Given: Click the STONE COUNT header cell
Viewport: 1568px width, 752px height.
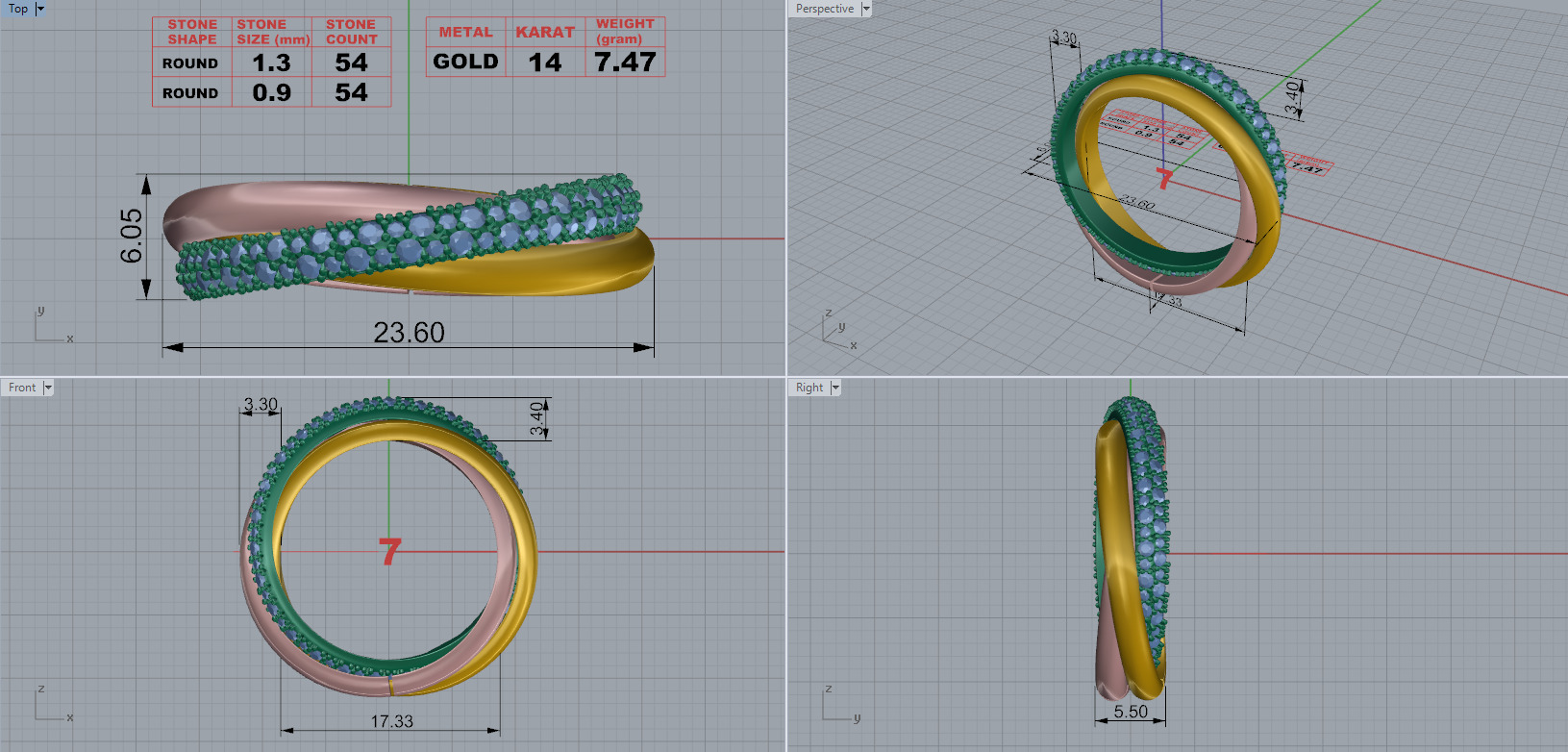Looking at the screenshot, I should pos(351,32).
